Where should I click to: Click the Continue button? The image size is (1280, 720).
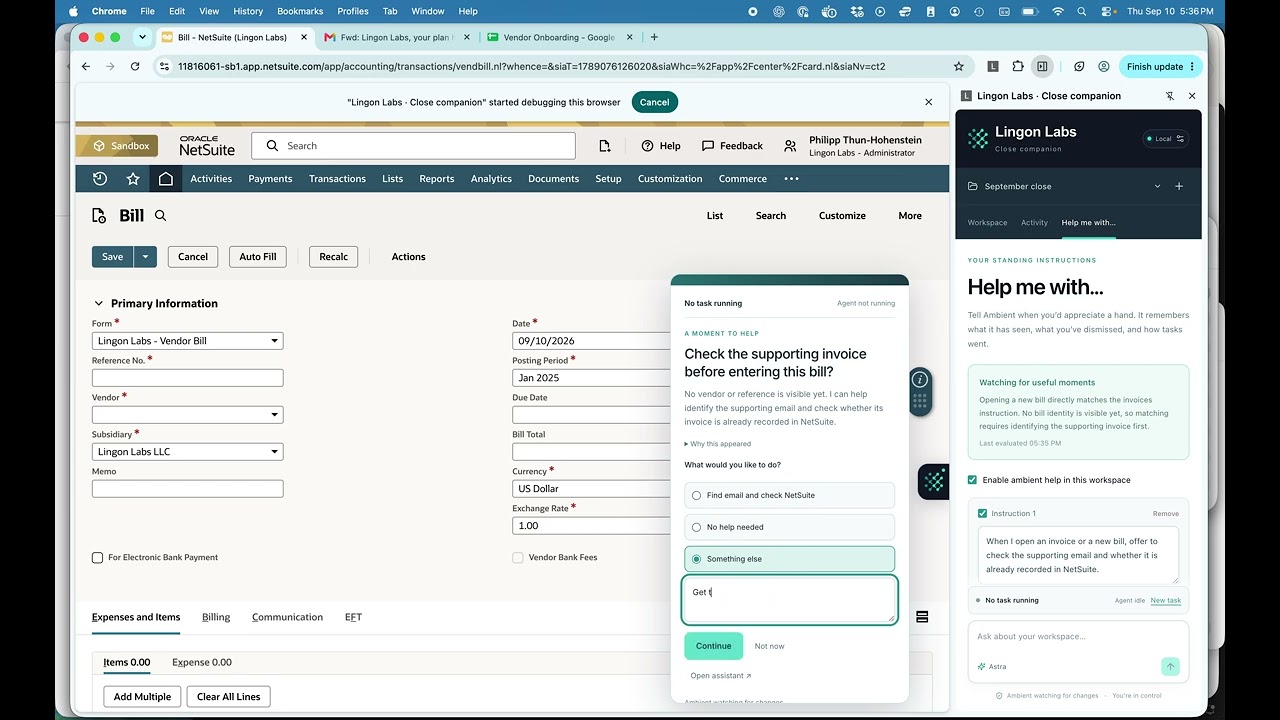[714, 646]
